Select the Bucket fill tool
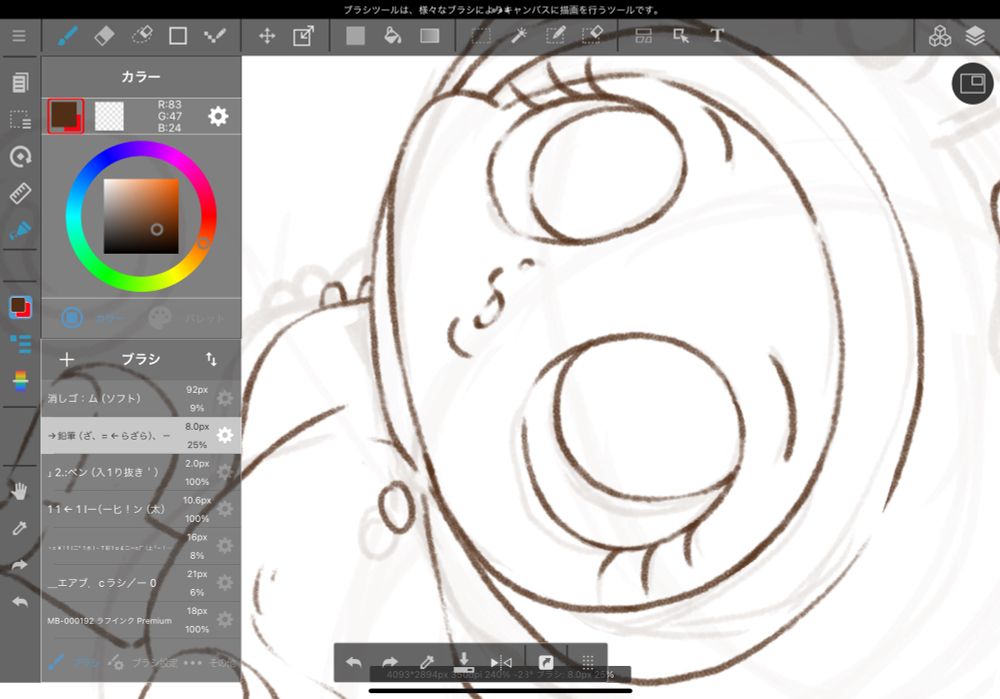The image size is (1000, 699). coord(392,36)
